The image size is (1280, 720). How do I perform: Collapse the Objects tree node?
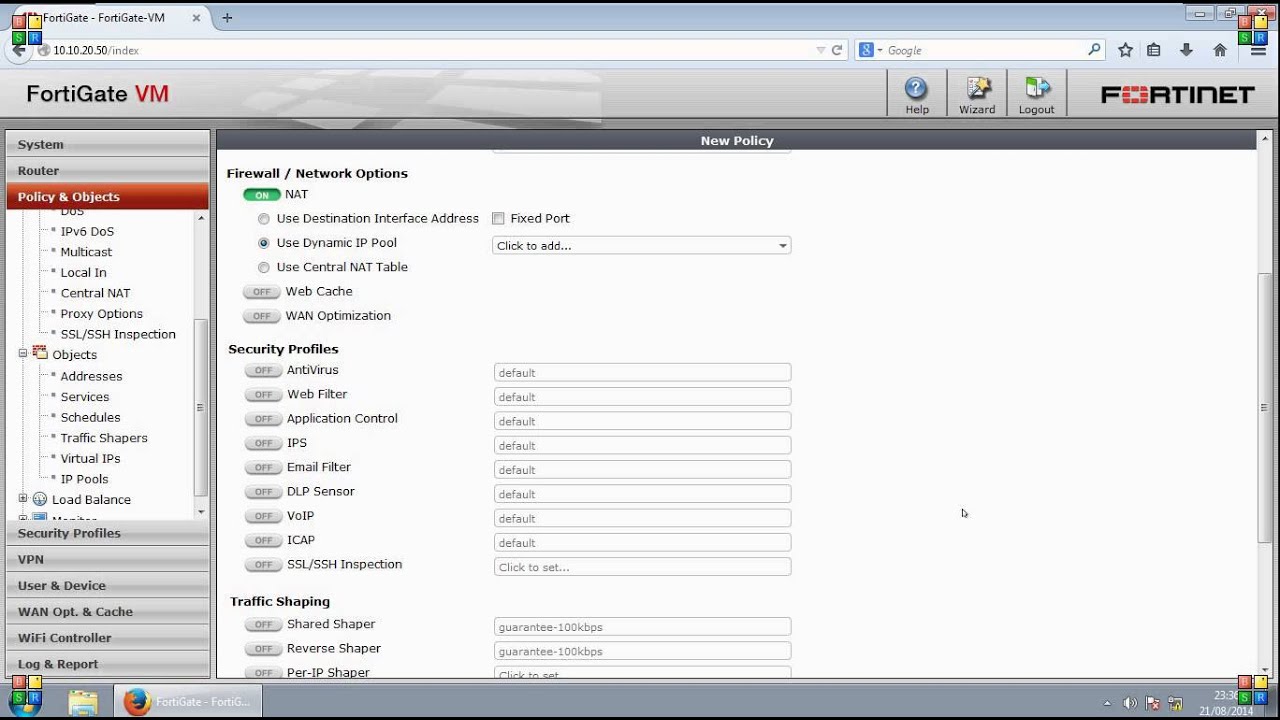coord(23,354)
